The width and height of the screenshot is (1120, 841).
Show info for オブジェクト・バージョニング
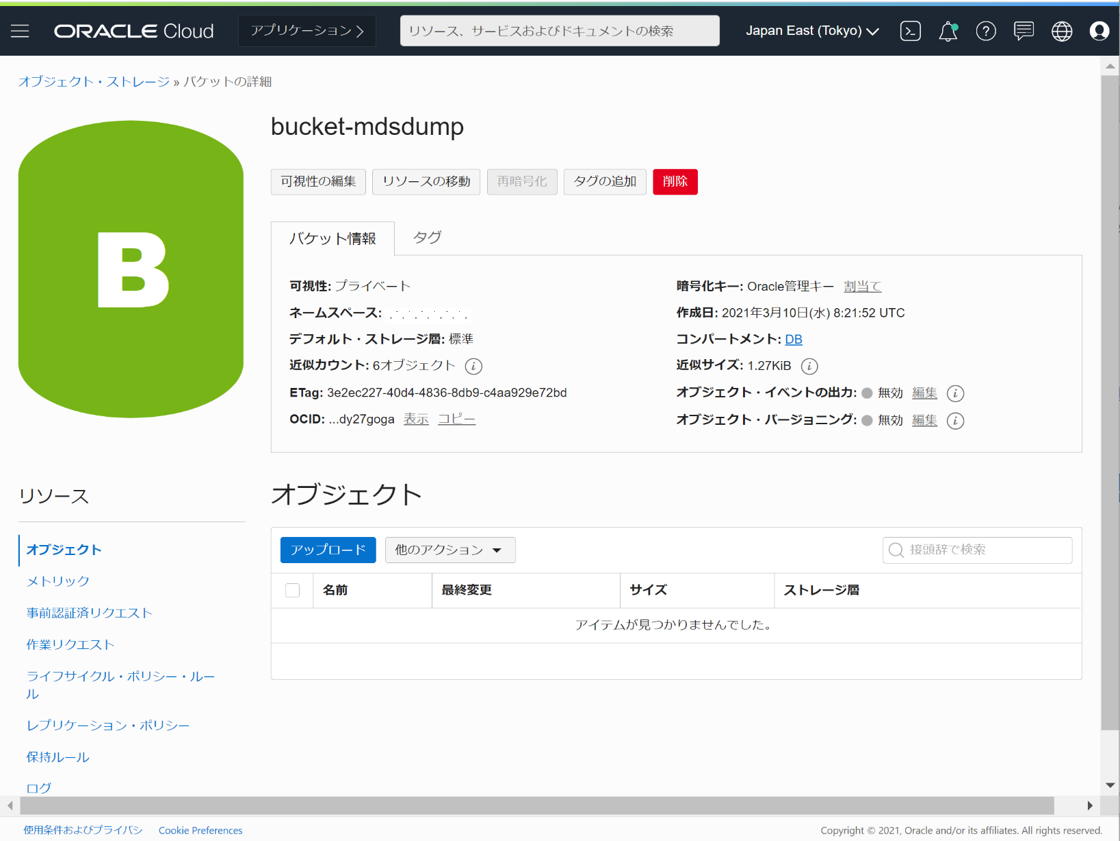pos(955,421)
